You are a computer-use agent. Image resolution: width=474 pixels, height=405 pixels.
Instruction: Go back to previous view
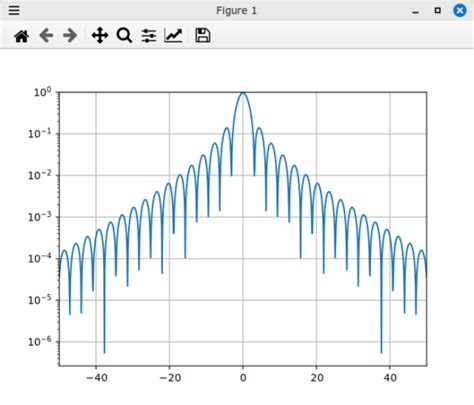click(x=46, y=35)
